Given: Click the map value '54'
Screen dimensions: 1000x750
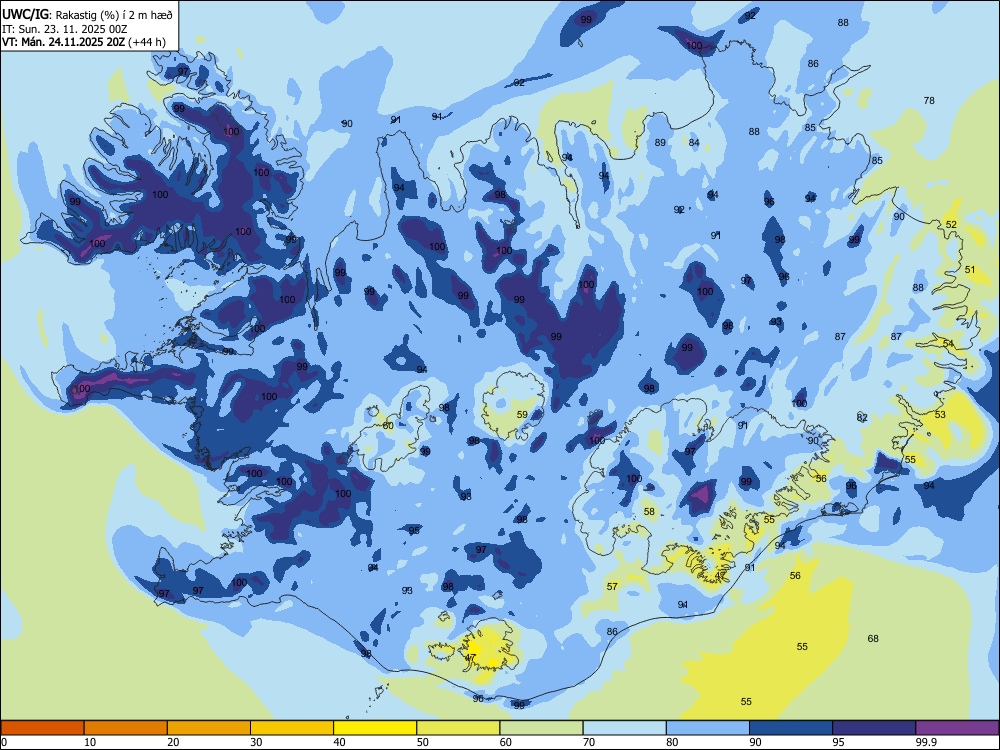Looking at the screenshot, I should tap(949, 344).
